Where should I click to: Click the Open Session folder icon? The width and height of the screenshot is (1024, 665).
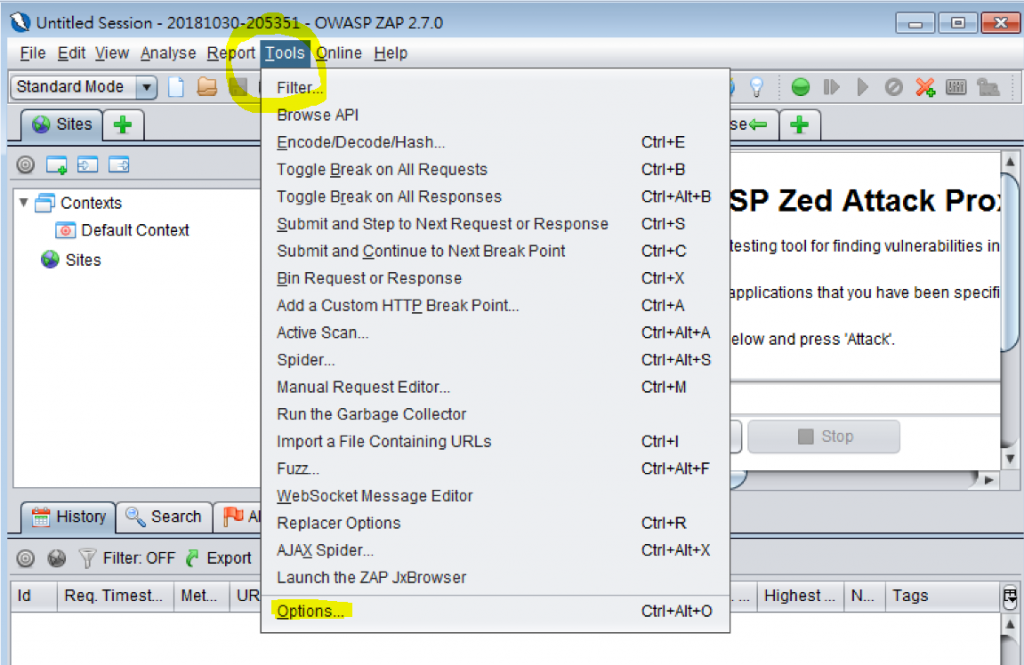coord(207,87)
